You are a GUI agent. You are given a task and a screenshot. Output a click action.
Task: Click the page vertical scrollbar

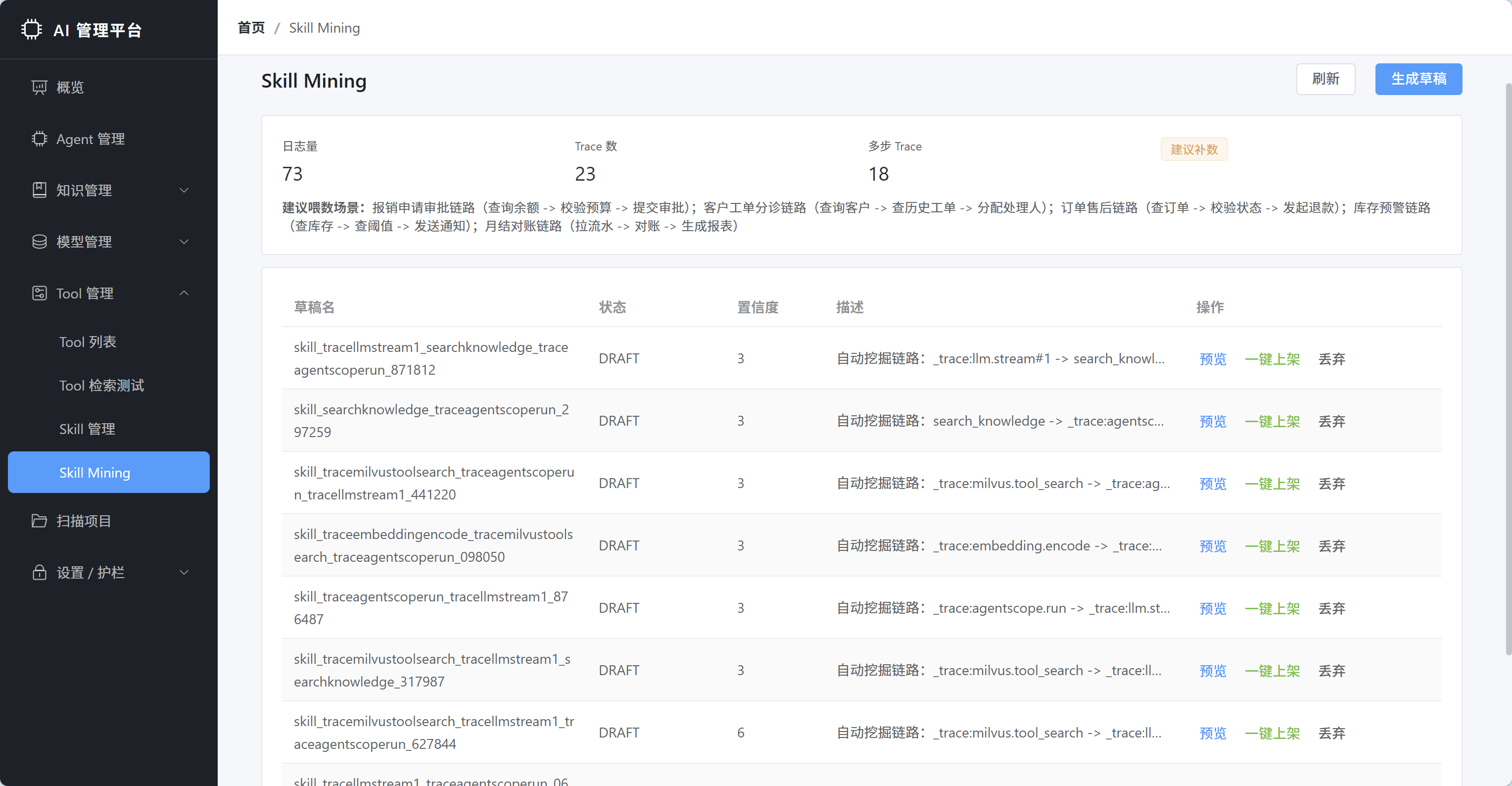pyautogui.click(x=1508, y=370)
